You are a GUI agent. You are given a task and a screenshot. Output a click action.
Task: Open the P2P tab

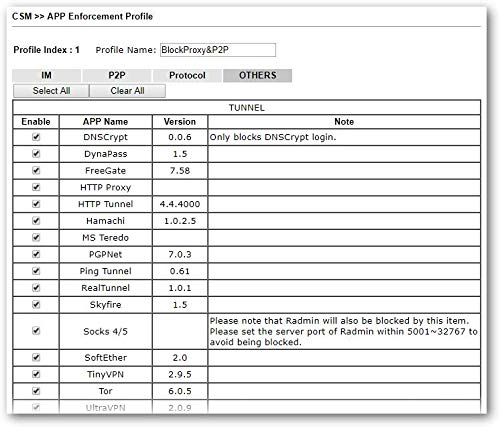click(117, 75)
